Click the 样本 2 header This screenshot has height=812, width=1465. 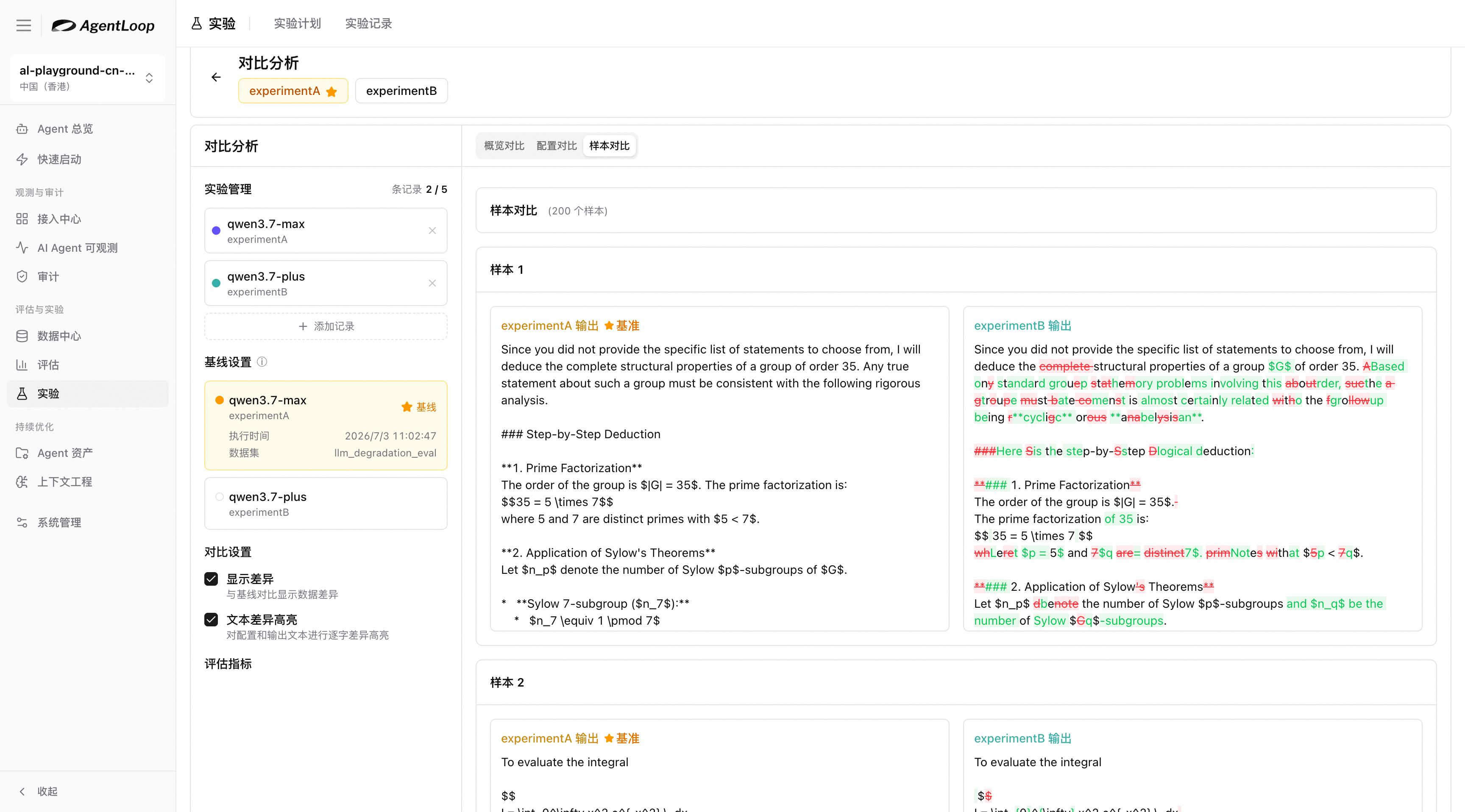[x=507, y=682]
